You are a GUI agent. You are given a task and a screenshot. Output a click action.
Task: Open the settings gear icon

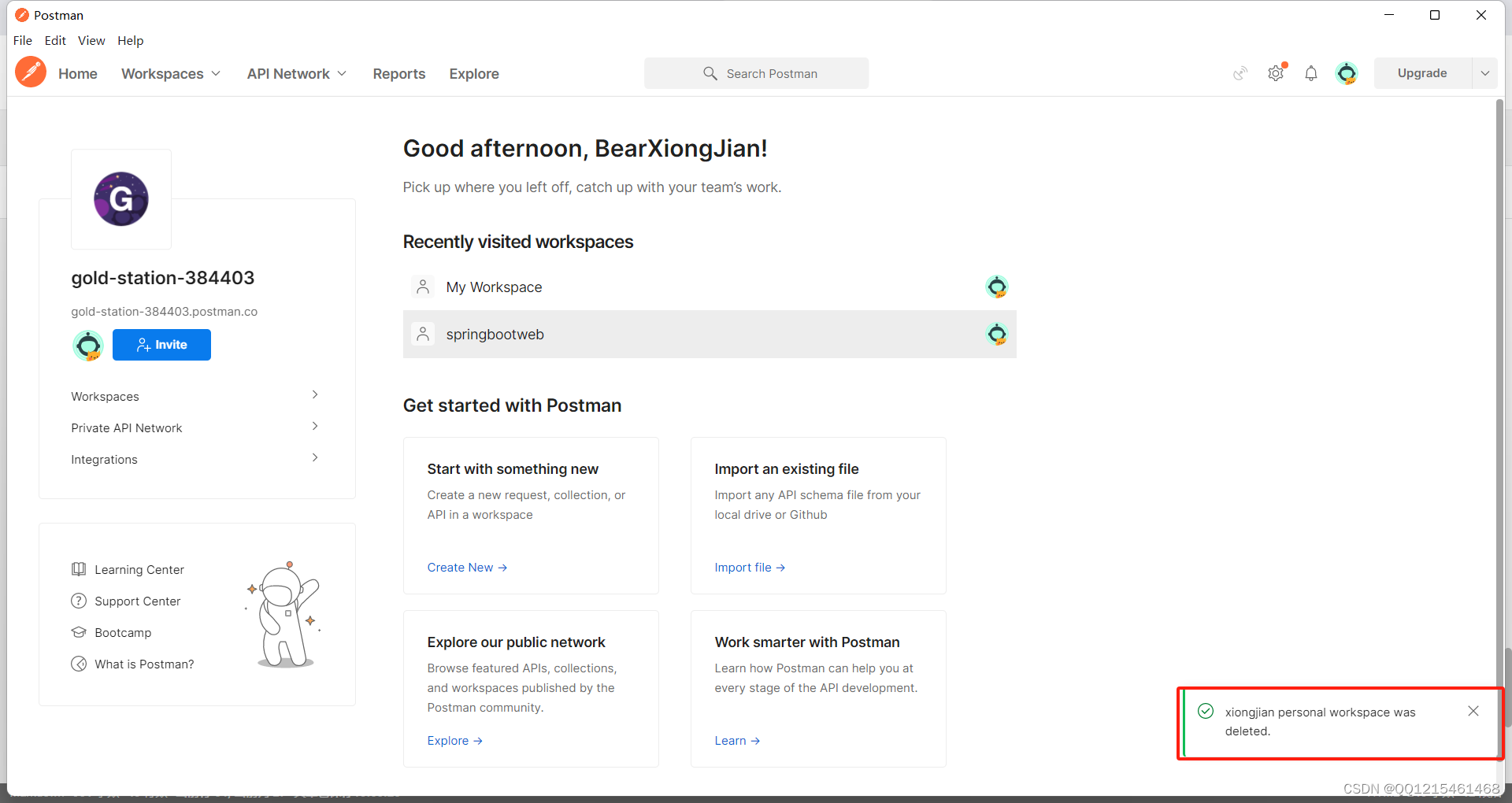(1275, 73)
